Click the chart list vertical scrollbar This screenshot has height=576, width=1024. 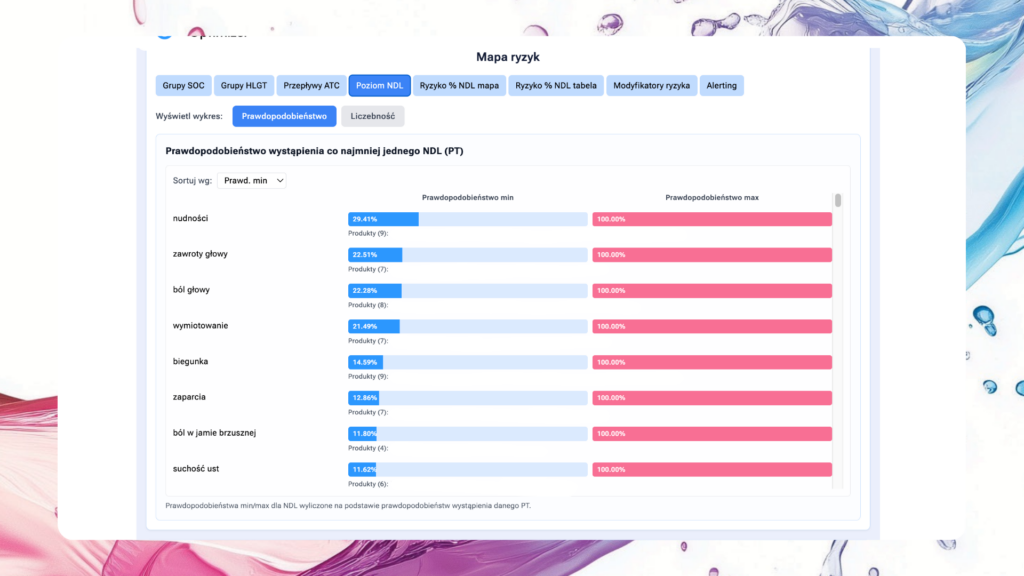click(x=838, y=200)
